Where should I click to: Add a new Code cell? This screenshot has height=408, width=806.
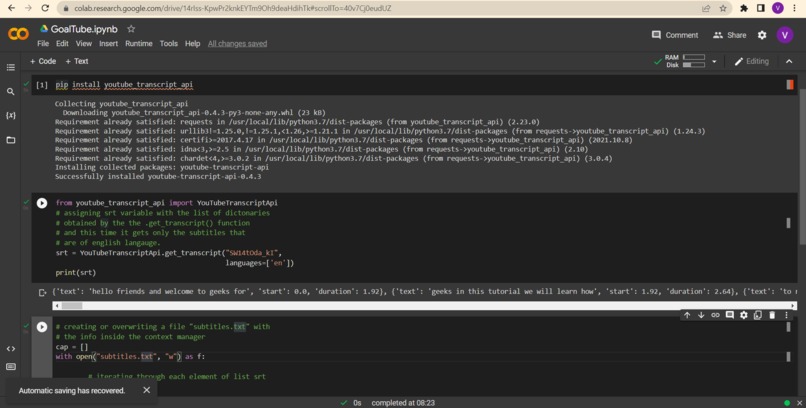pyautogui.click(x=43, y=61)
